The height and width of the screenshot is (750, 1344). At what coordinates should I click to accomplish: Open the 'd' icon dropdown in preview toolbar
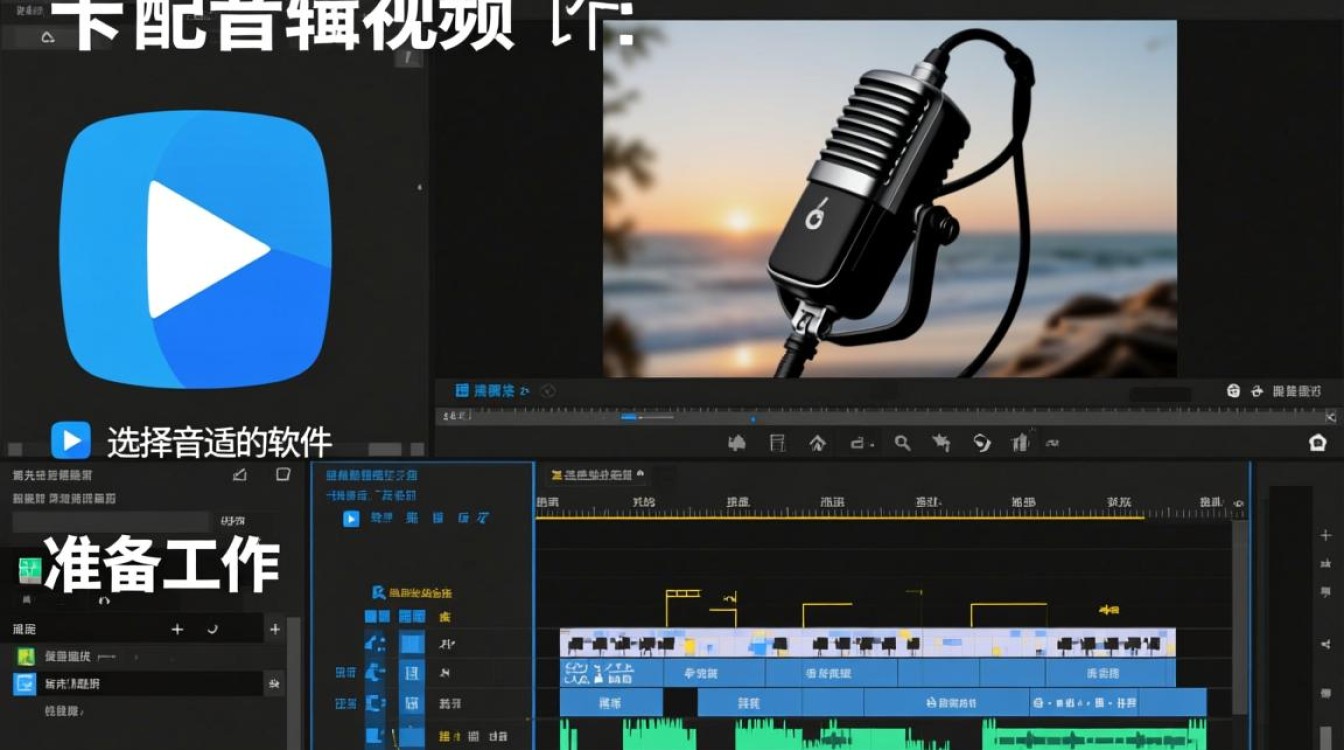[861, 442]
